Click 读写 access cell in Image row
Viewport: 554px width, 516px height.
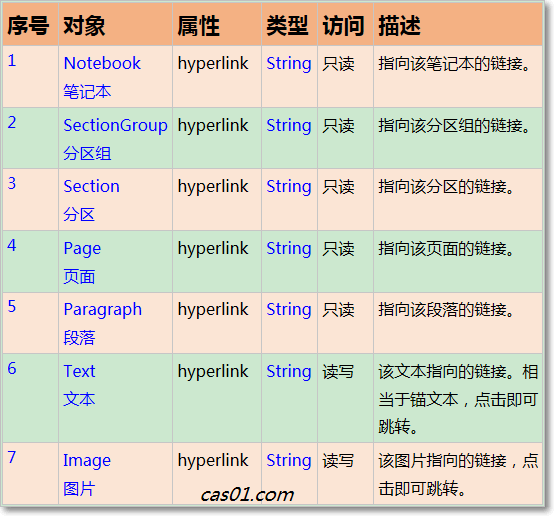coord(338,461)
